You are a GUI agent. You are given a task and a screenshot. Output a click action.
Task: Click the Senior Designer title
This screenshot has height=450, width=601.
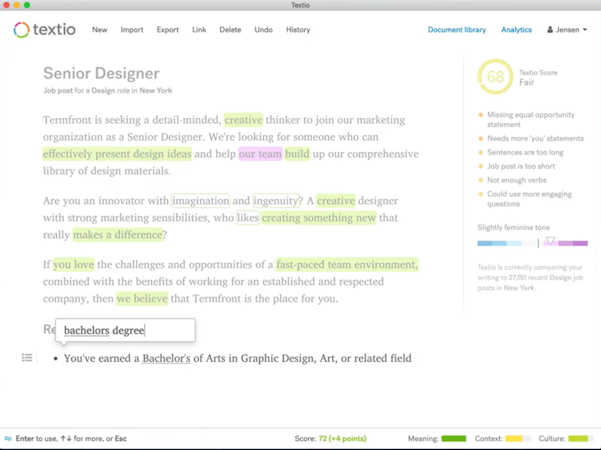[x=101, y=73]
